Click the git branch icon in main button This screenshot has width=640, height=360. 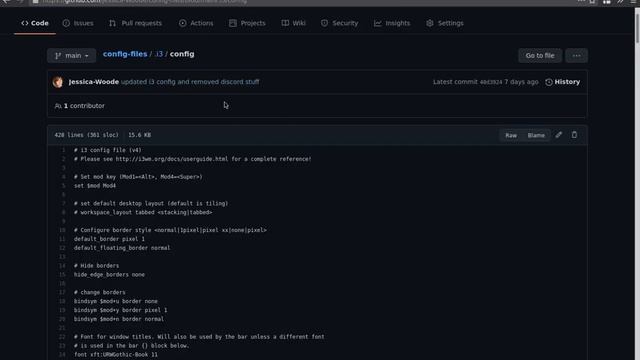(x=58, y=56)
